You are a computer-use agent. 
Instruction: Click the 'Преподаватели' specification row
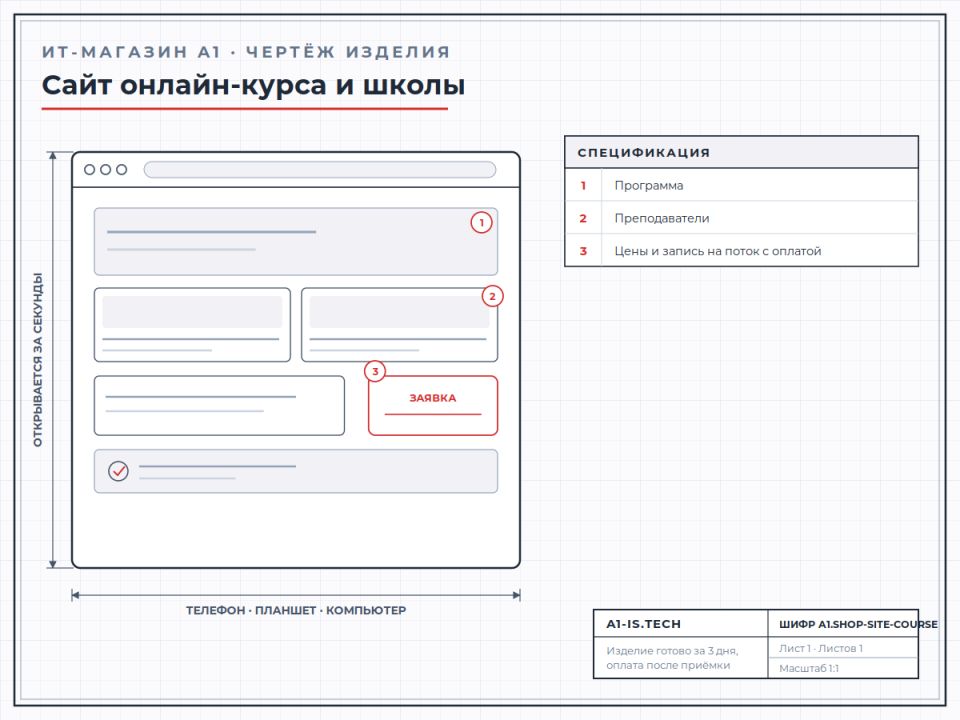pyautogui.click(x=741, y=218)
